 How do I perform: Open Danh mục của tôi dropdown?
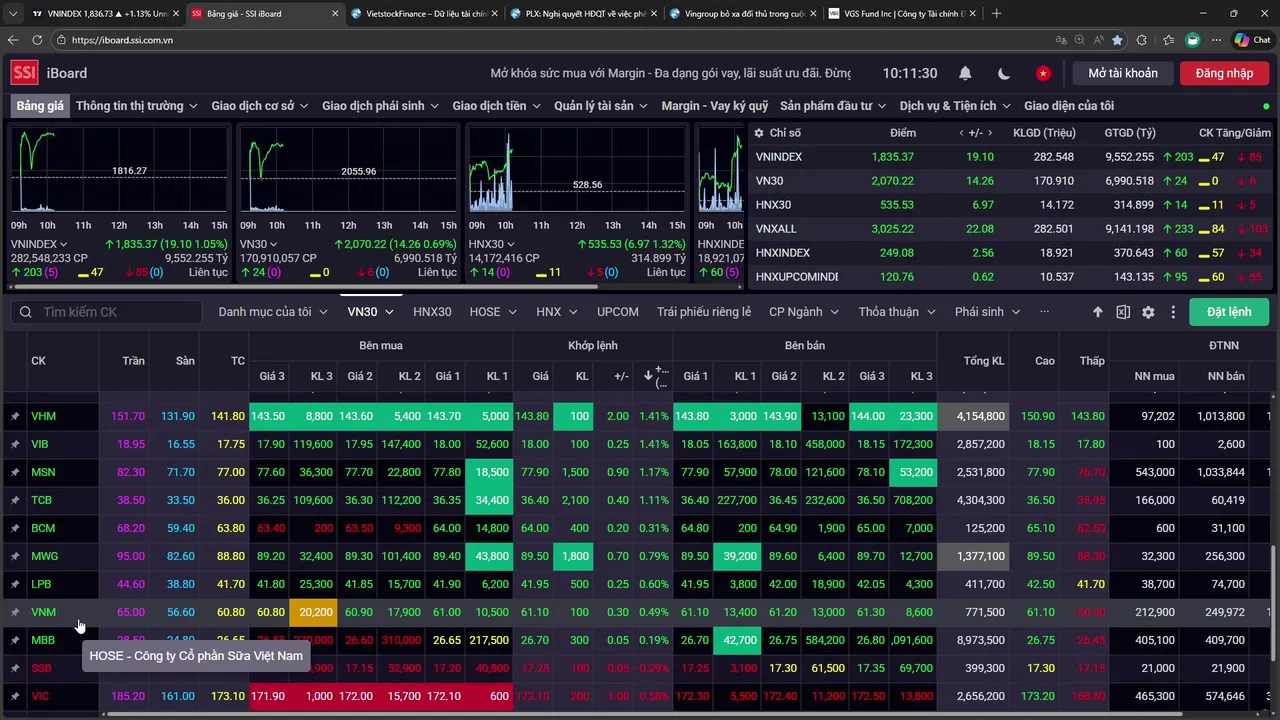(273, 312)
